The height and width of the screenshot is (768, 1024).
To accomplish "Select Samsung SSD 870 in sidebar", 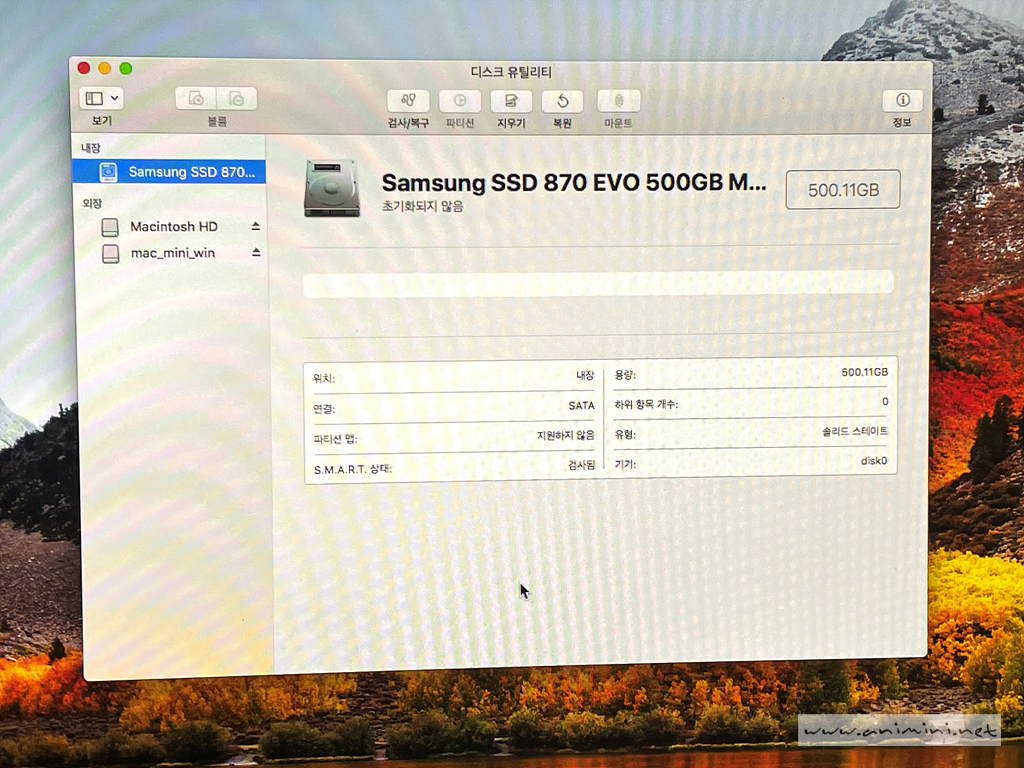I will click(169, 172).
